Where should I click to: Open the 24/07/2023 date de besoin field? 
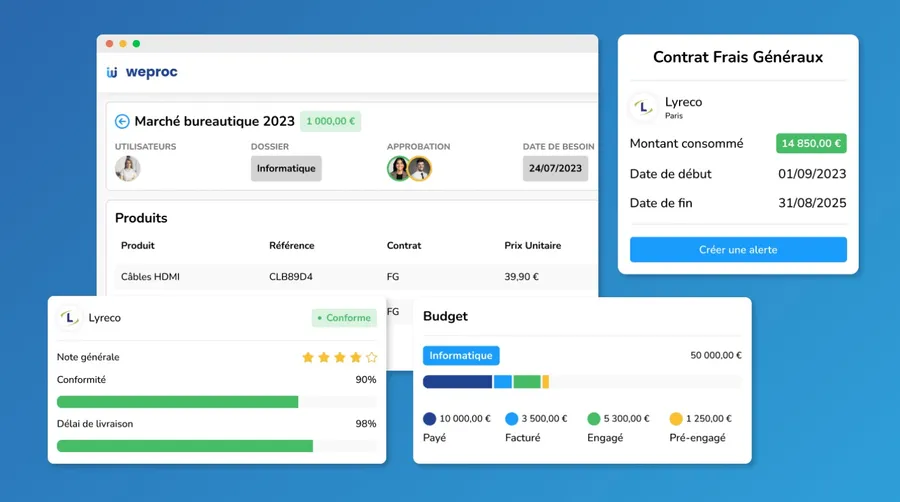(x=555, y=169)
